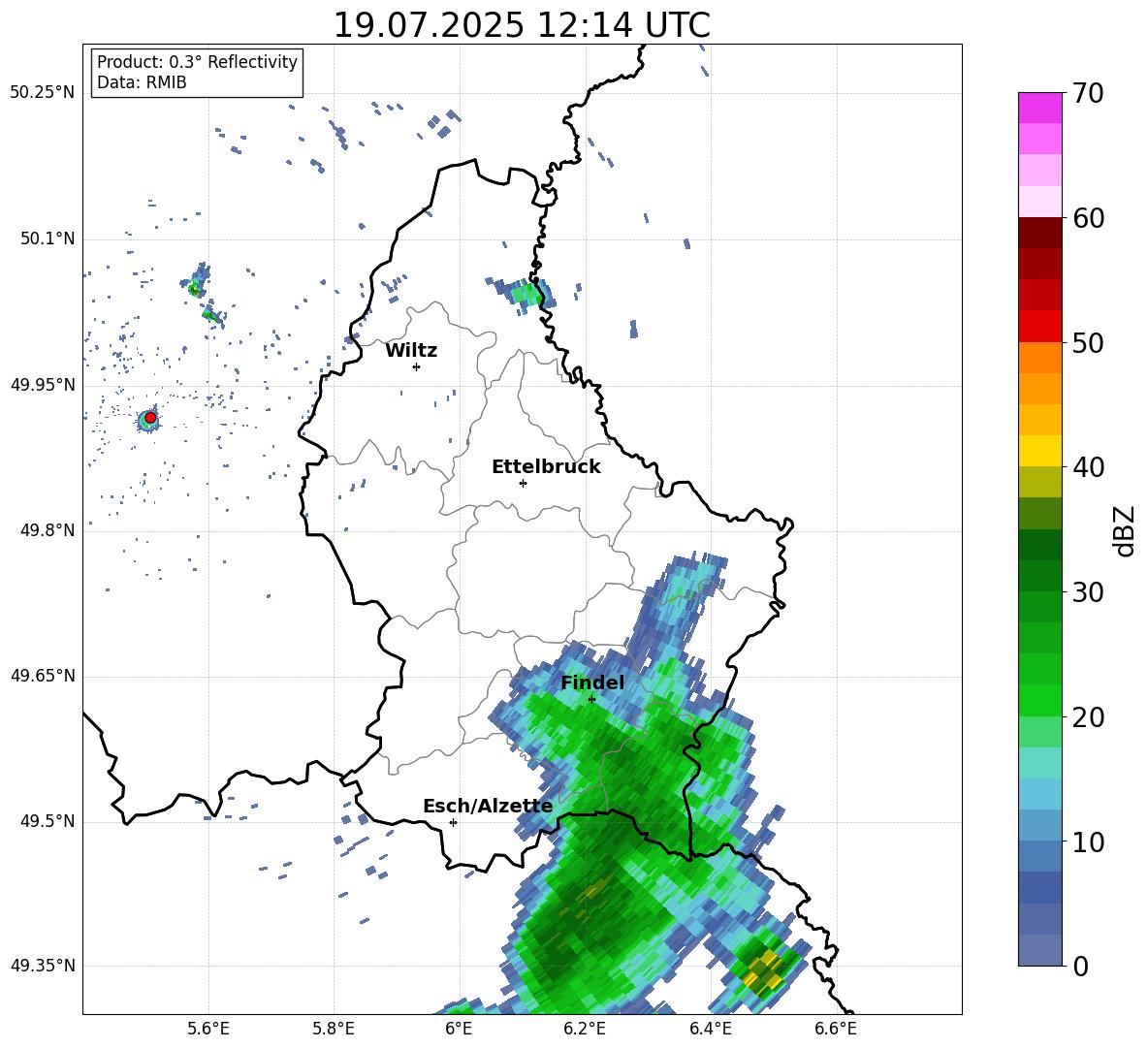
Task: Click the Wiltz city label
Action: [411, 351]
